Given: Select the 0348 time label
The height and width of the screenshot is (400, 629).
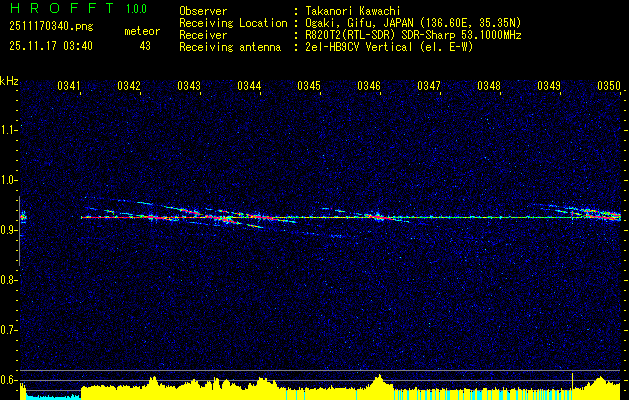Looking at the screenshot, I should [x=489, y=87].
